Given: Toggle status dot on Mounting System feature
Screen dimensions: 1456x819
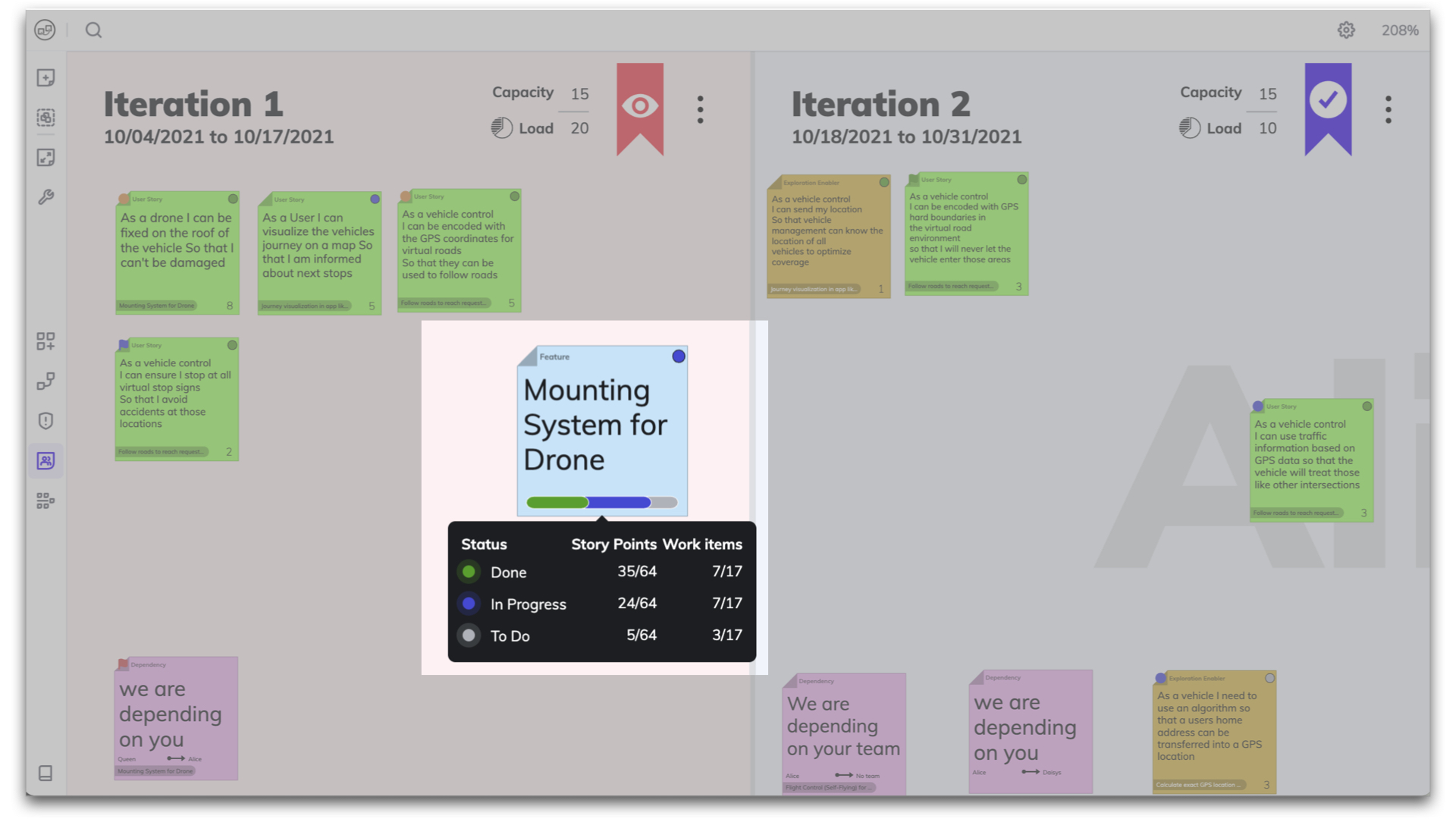Looking at the screenshot, I should [x=679, y=356].
